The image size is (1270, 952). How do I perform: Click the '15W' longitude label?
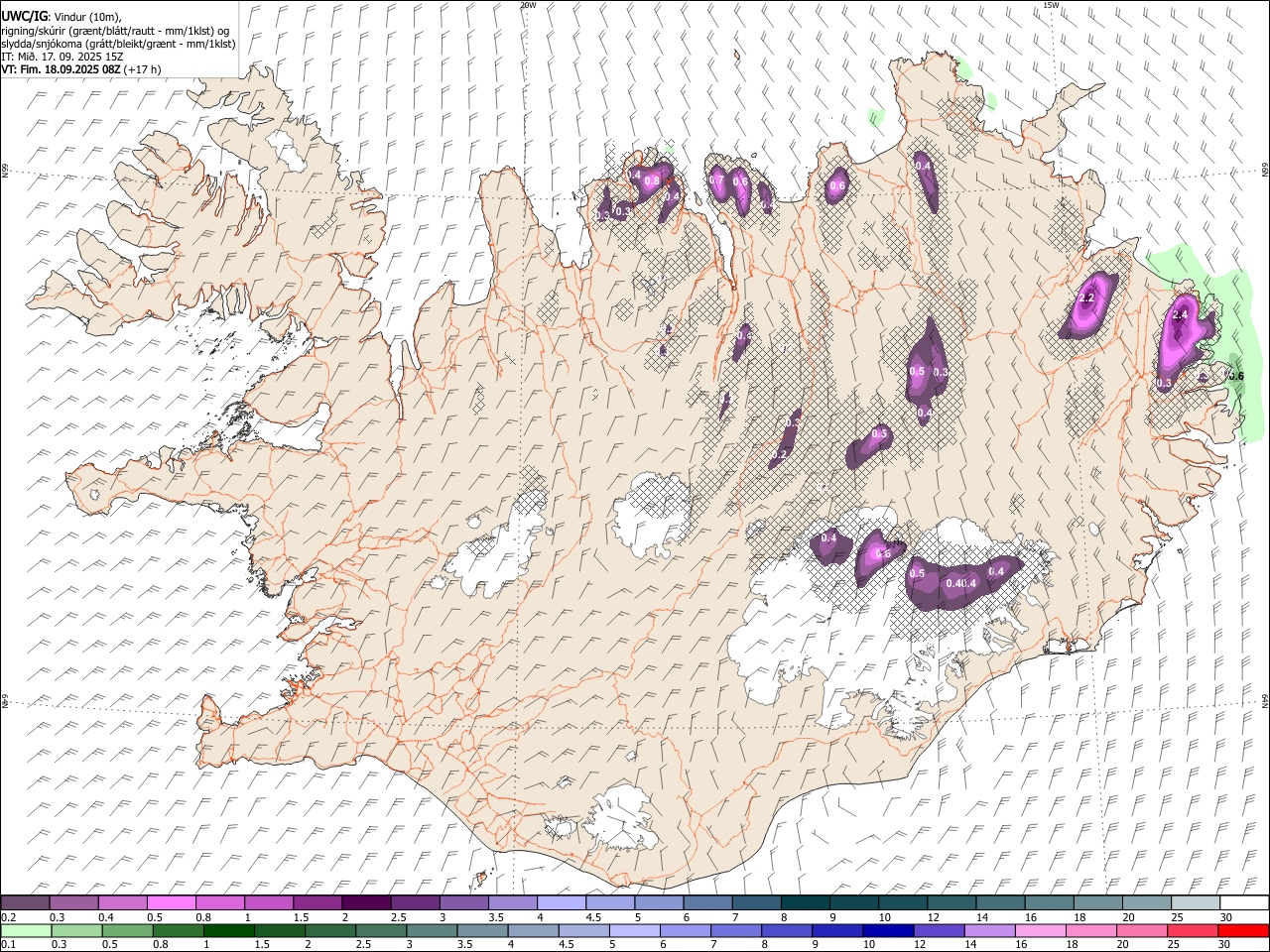1051,5
